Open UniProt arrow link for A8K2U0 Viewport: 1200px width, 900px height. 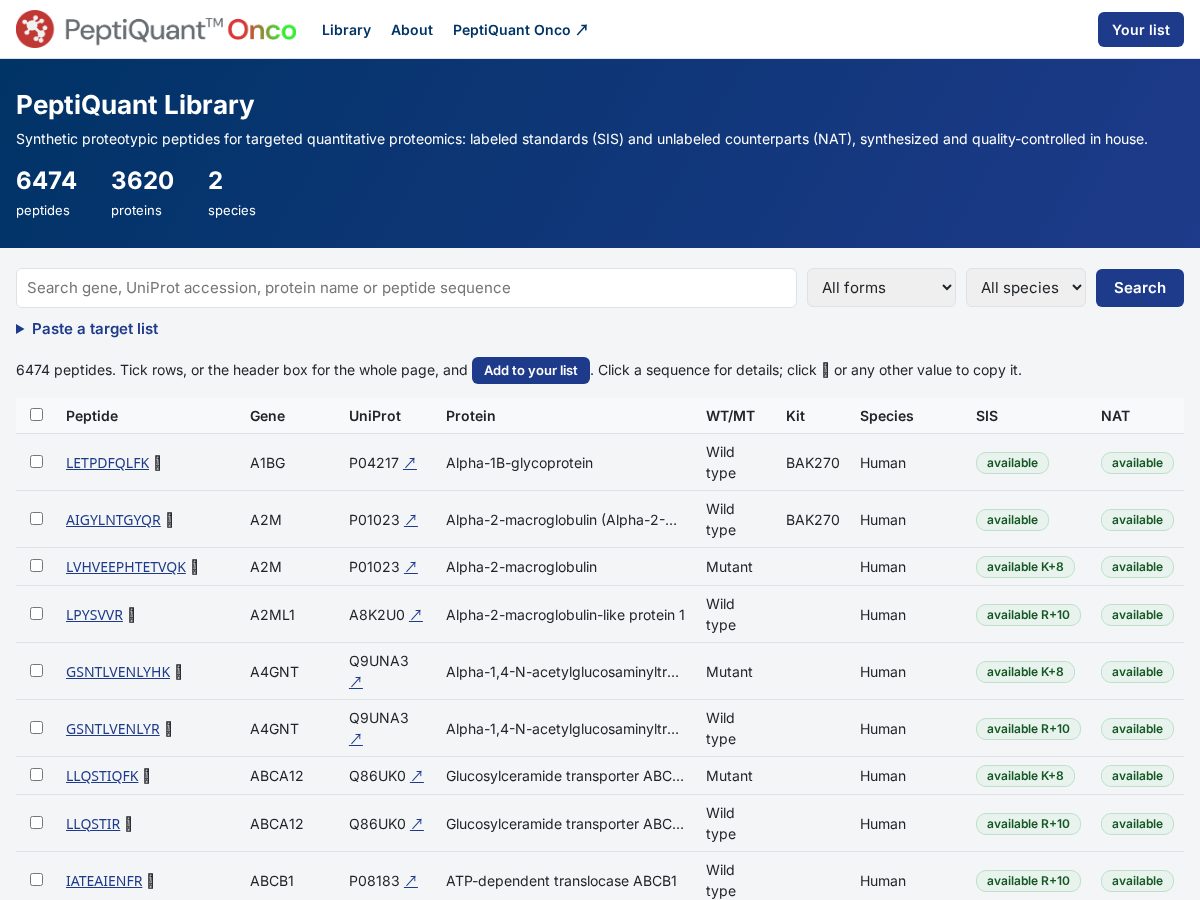click(416, 615)
